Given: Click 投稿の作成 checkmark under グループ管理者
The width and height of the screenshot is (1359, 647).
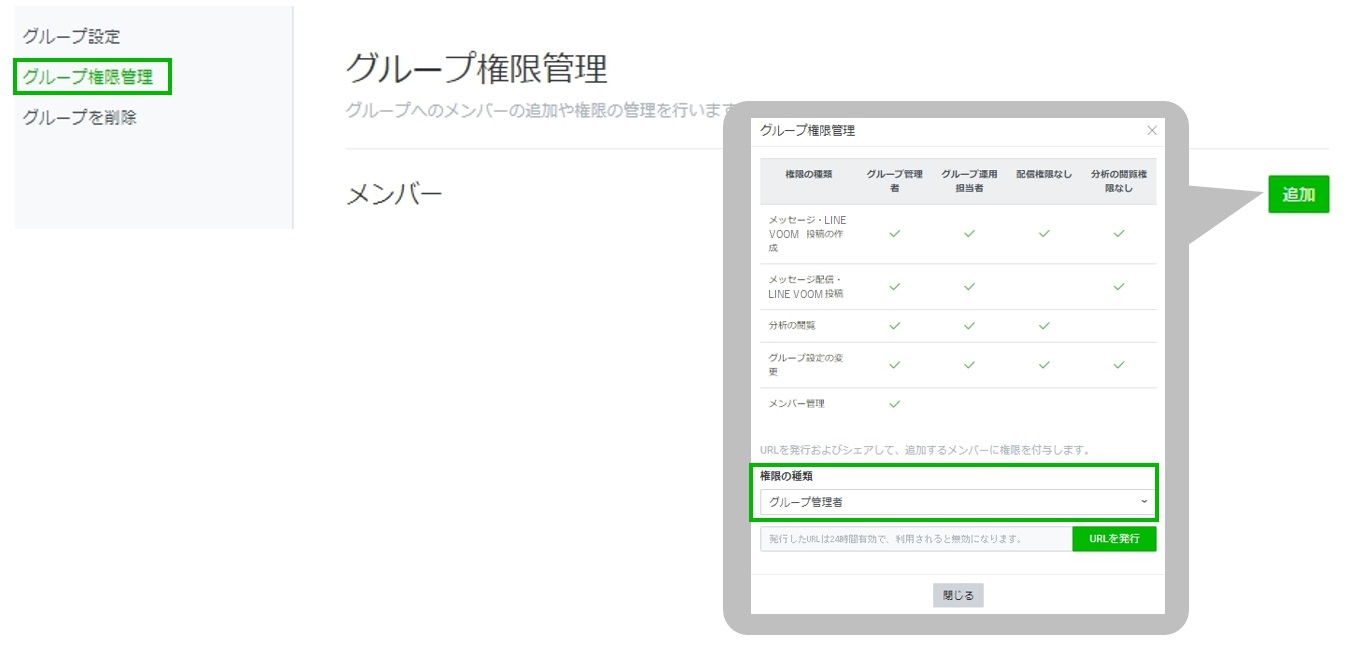Looking at the screenshot, I should click(895, 234).
